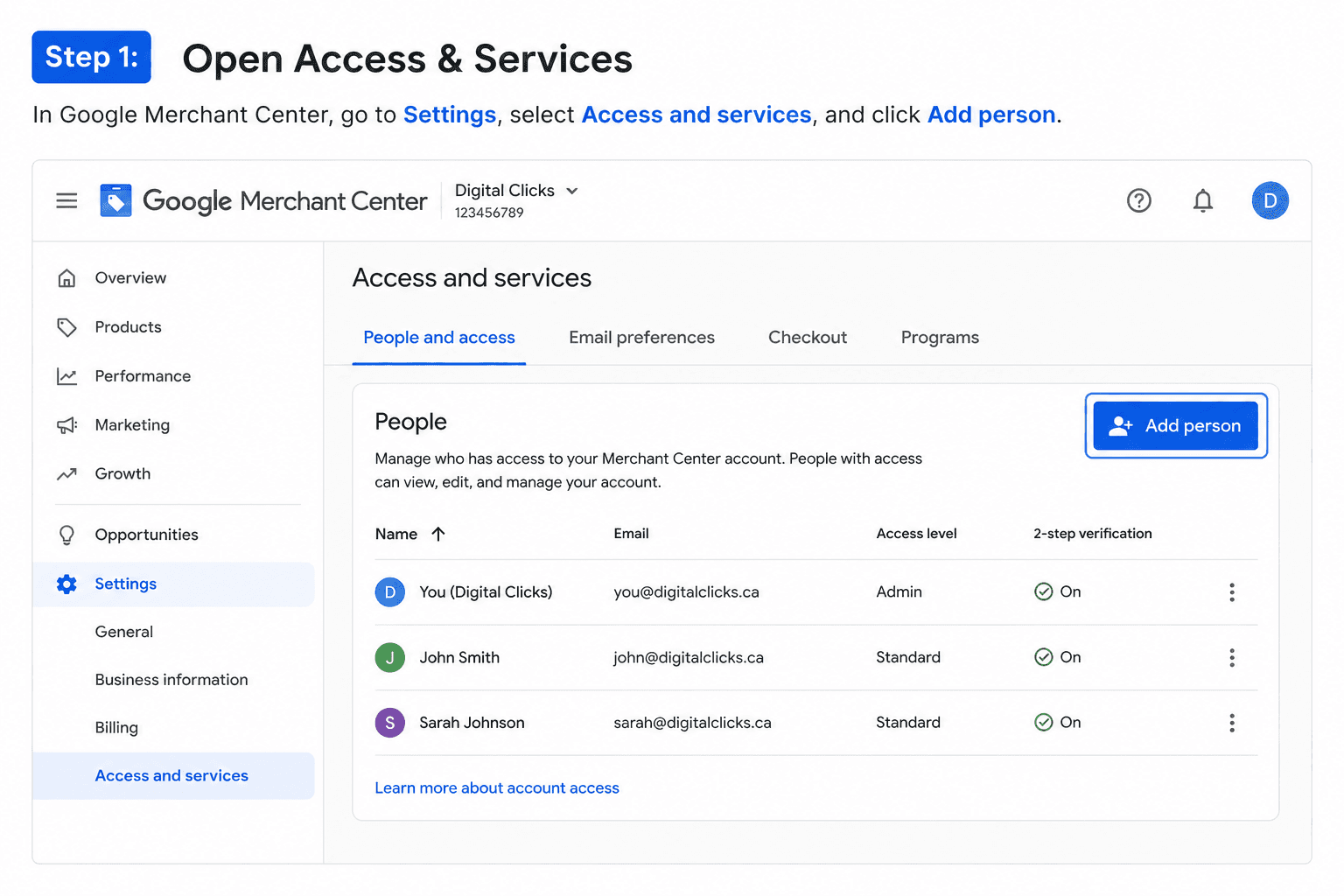Click the Google Merchant Center logo icon
Viewport: 1344px width, 896px height.
(x=115, y=200)
